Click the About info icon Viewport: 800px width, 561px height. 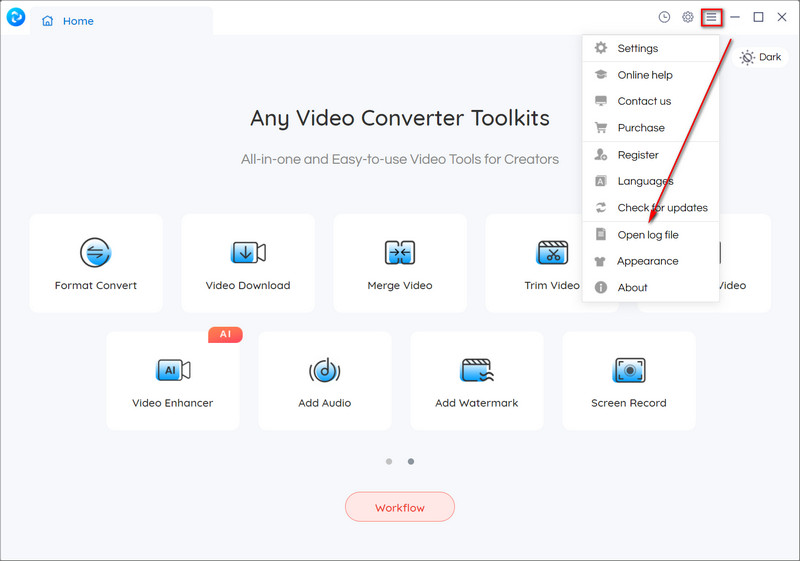tap(601, 288)
